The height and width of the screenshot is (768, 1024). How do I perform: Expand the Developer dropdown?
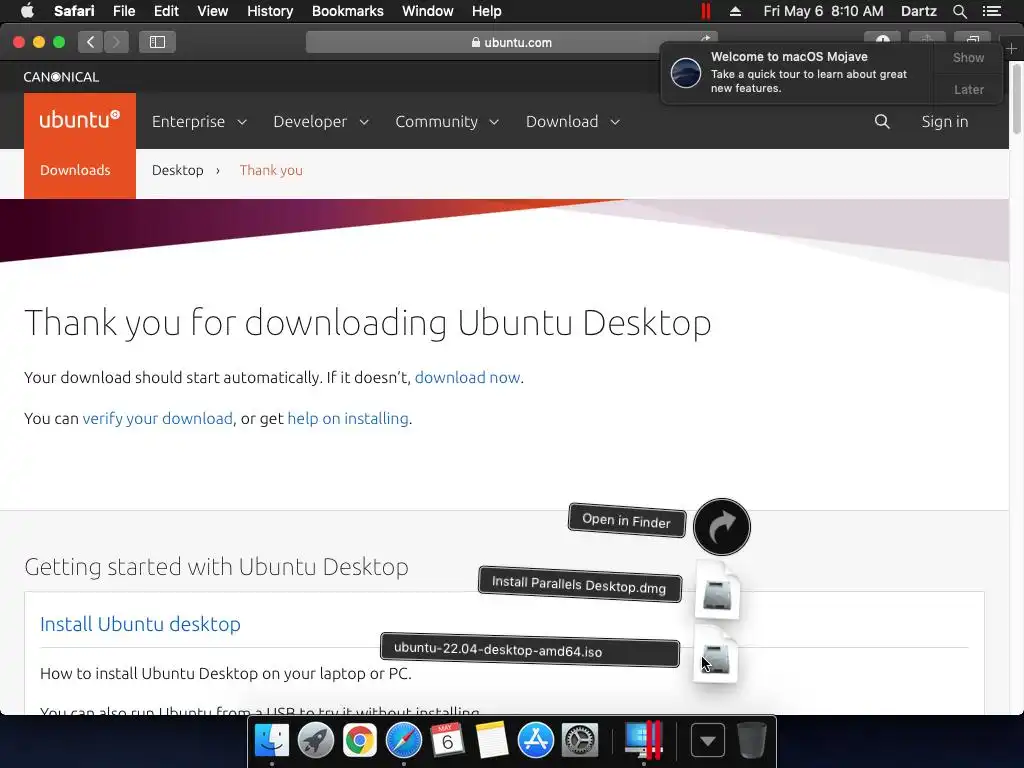(321, 121)
